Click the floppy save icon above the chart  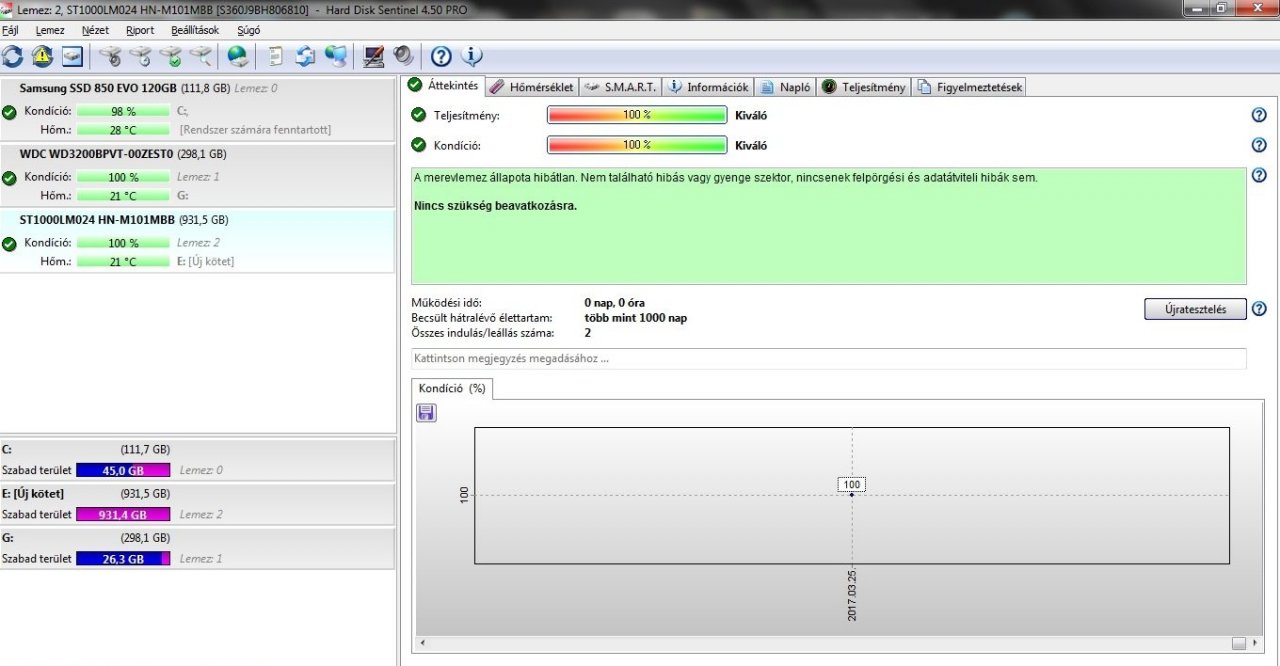click(427, 412)
